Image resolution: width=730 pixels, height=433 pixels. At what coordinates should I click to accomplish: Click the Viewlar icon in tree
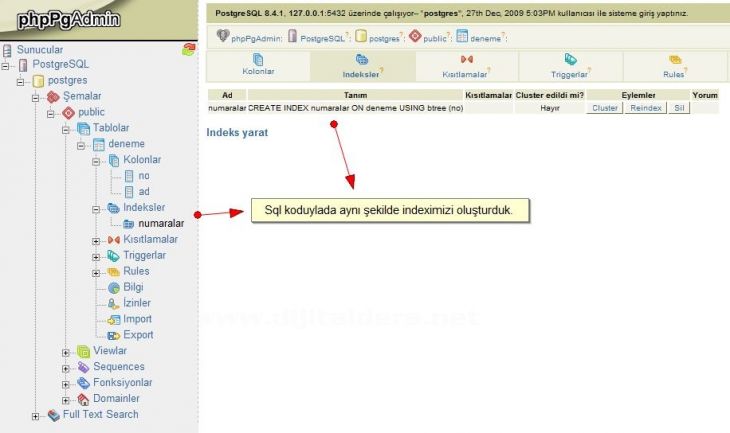click(83, 351)
